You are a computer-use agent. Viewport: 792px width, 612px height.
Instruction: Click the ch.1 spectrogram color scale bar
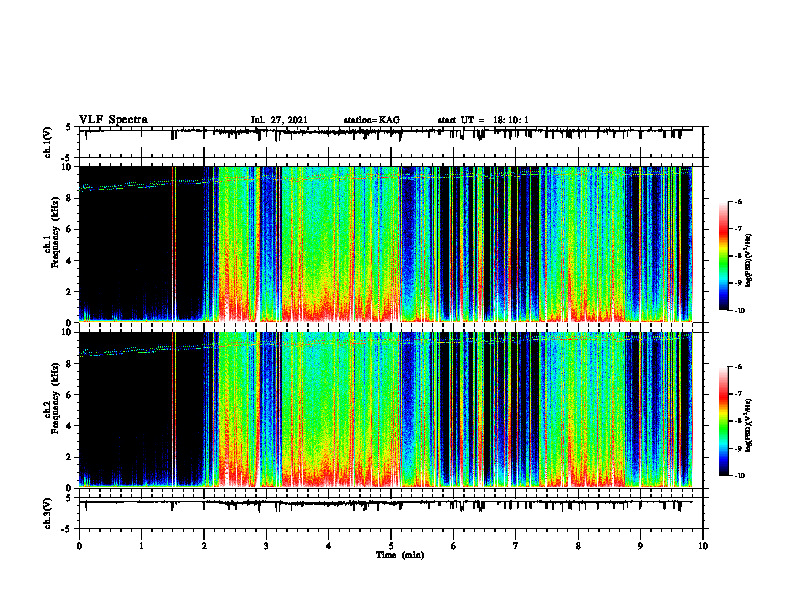(x=724, y=256)
